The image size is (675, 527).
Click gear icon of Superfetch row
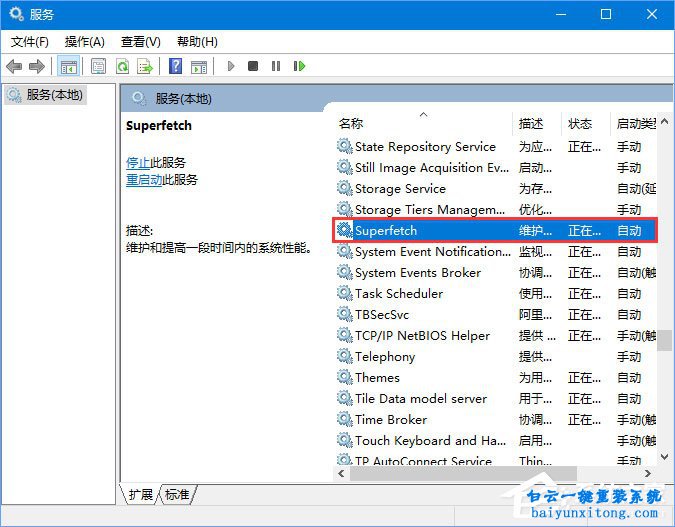[344, 230]
